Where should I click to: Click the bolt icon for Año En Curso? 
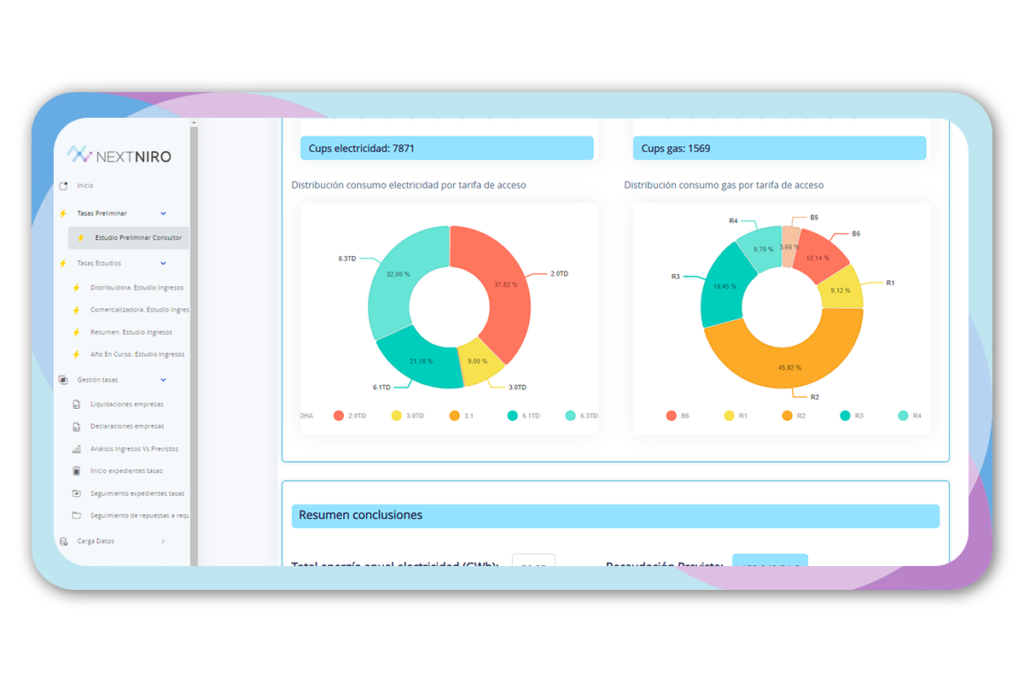click(76, 355)
